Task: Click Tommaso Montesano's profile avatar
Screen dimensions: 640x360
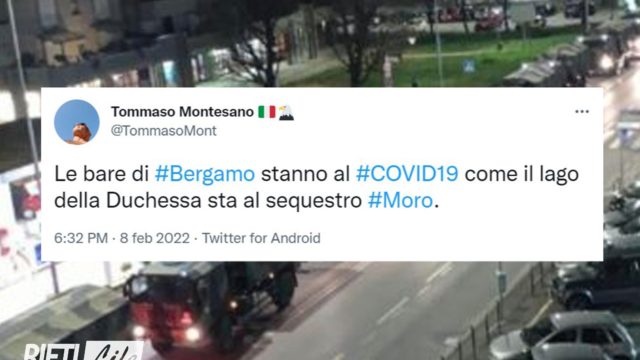Action: pyautogui.click(x=77, y=122)
